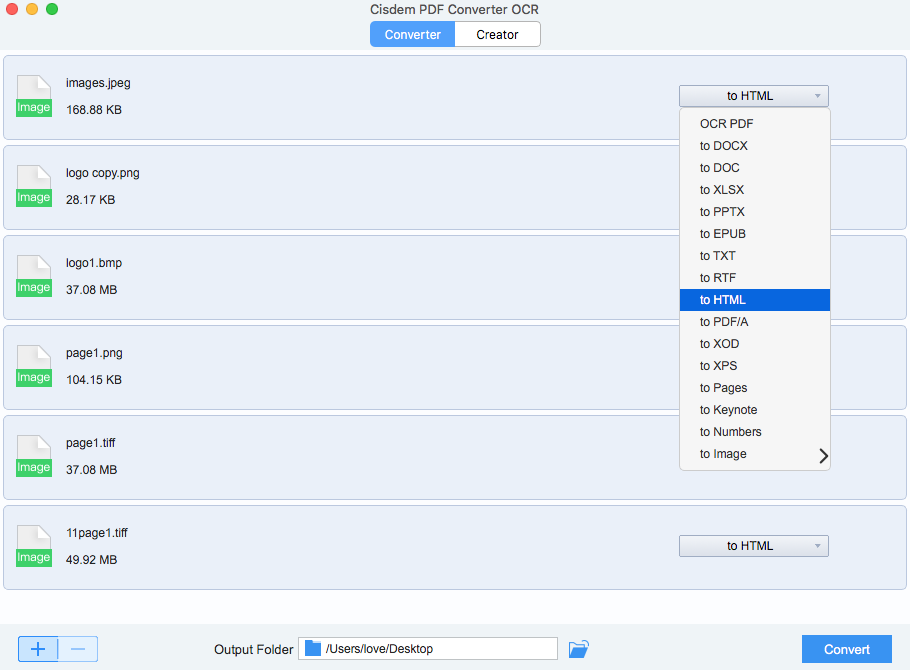Choose to Image from the format list
This screenshot has height=670, width=910.
[x=754, y=455]
